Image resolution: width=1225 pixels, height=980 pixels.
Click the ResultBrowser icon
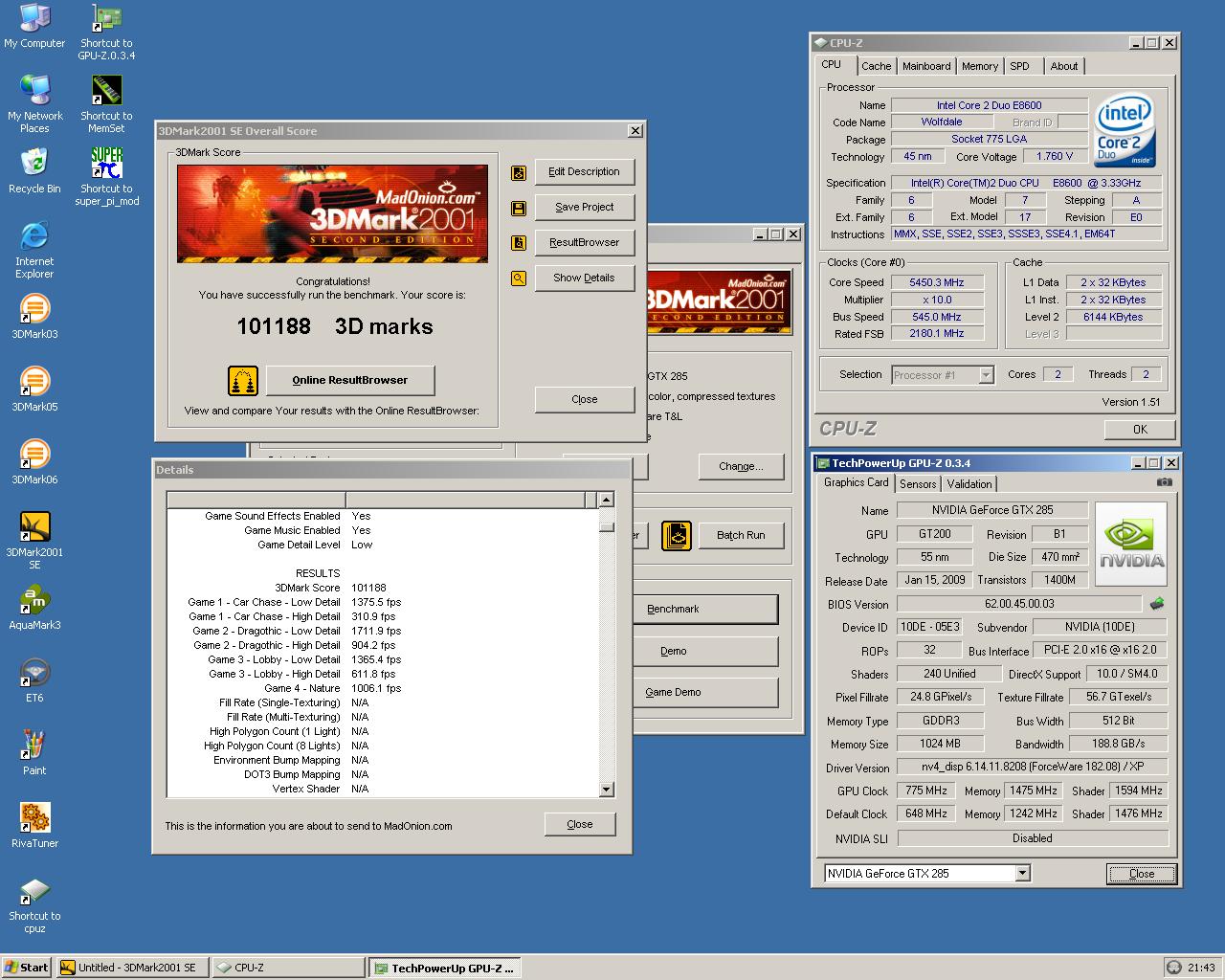(x=519, y=243)
